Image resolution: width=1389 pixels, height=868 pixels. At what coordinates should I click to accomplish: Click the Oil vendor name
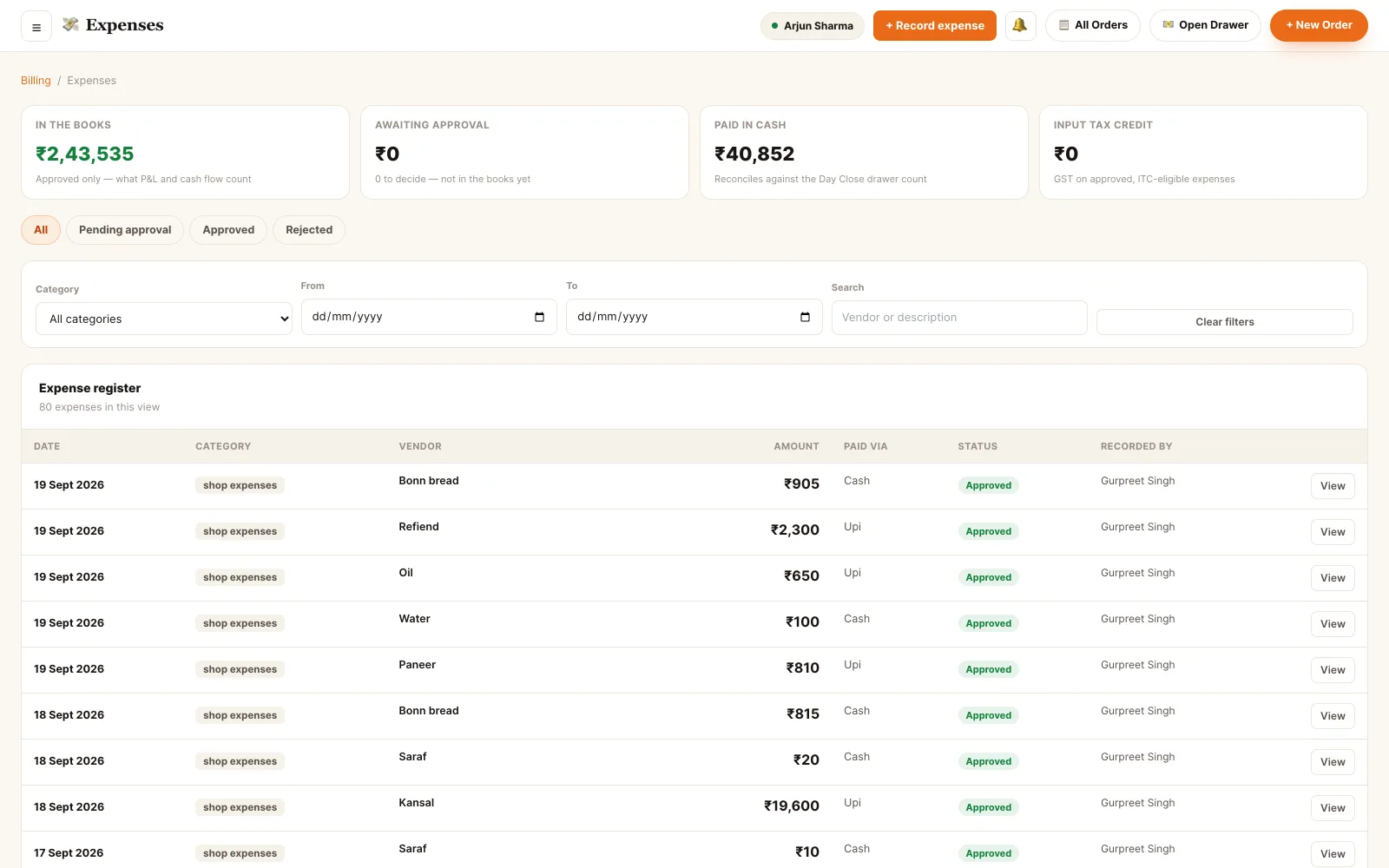[x=405, y=573]
